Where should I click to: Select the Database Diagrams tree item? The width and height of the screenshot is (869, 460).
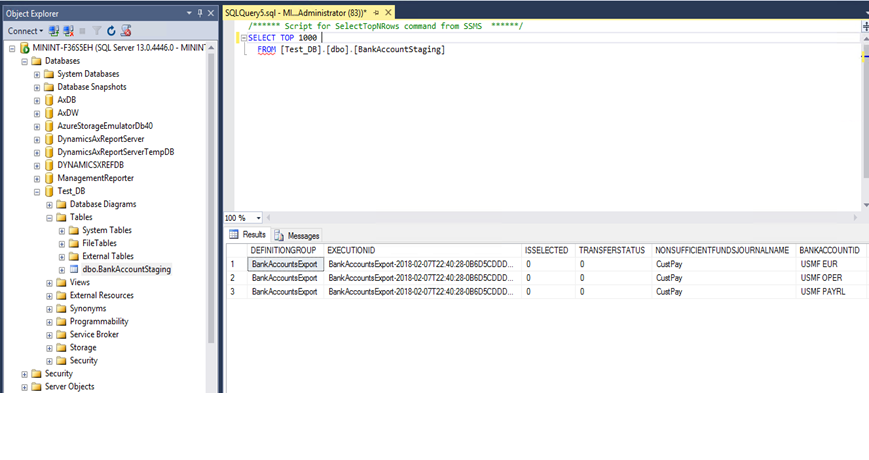pyautogui.click(x=103, y=204)
